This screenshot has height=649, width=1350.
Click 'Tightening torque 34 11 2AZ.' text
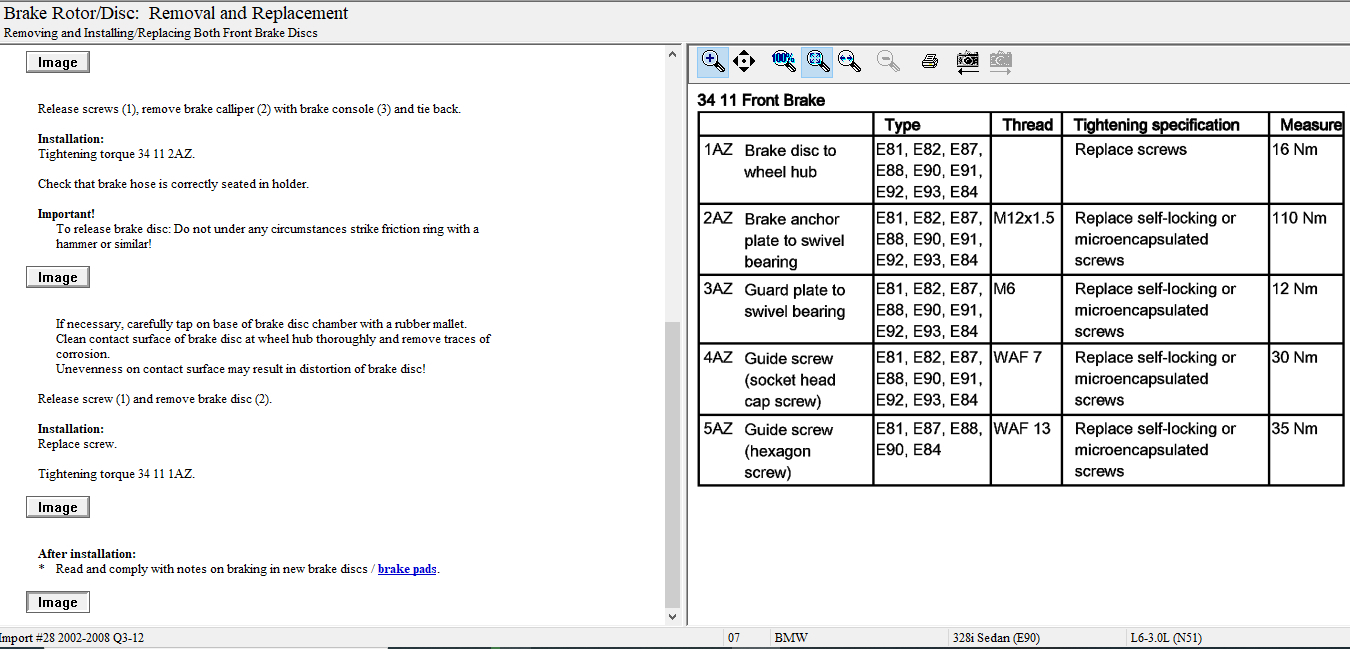pyautogui.click(x=116, y=154)
